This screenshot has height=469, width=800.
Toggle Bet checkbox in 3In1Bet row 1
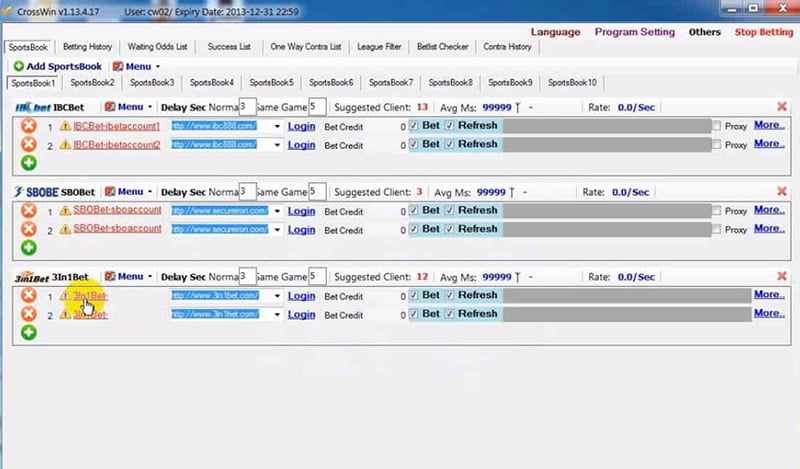[414, 295]
